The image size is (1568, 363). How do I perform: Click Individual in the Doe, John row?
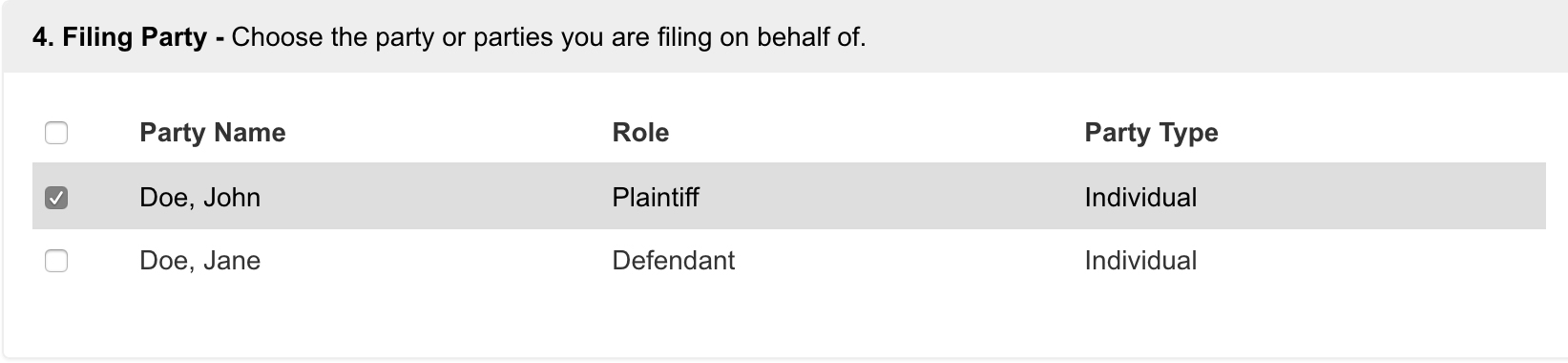pyautogui.click(x=1140, y=198)
